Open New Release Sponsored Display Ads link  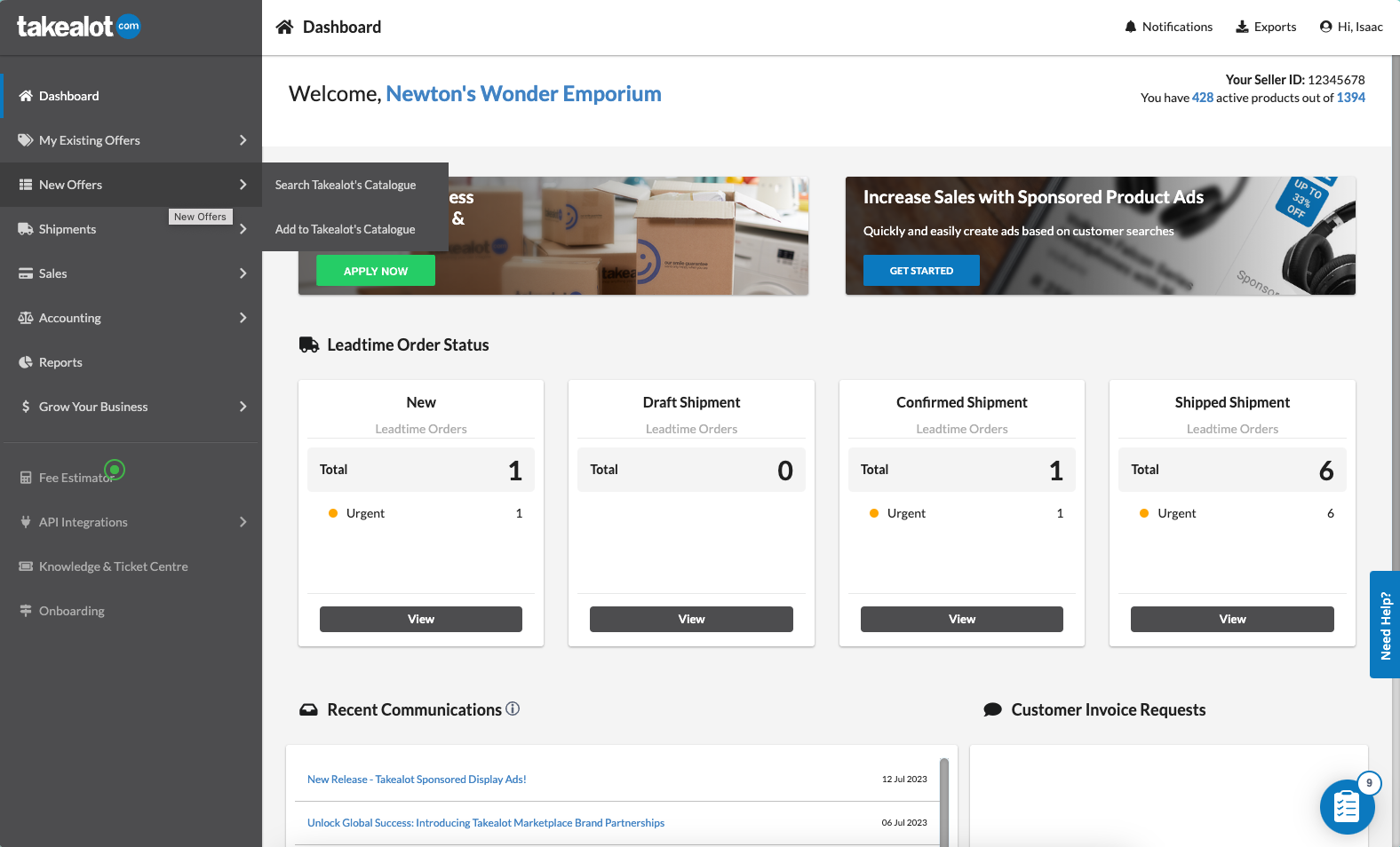click(417, 780)
